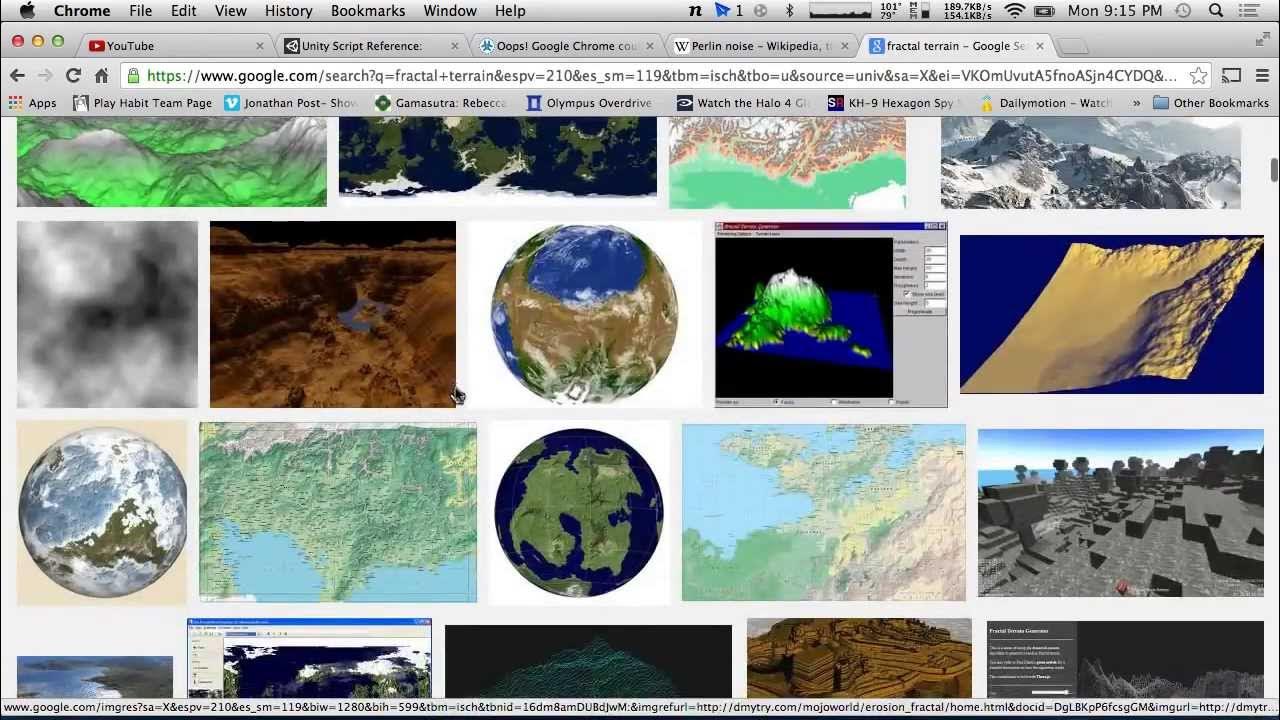Viewport: 1280px width, 720px height.
Task: Close the YouTube tab
Action: coord(260,46)
